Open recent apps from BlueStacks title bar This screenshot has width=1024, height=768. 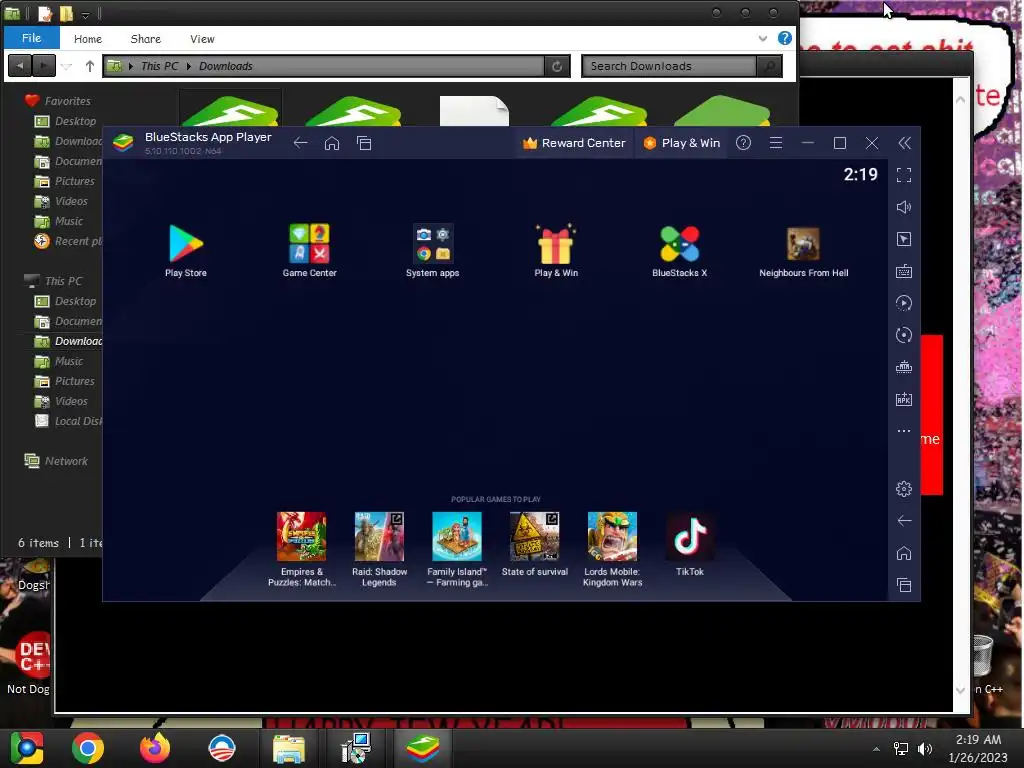[364, 143]
